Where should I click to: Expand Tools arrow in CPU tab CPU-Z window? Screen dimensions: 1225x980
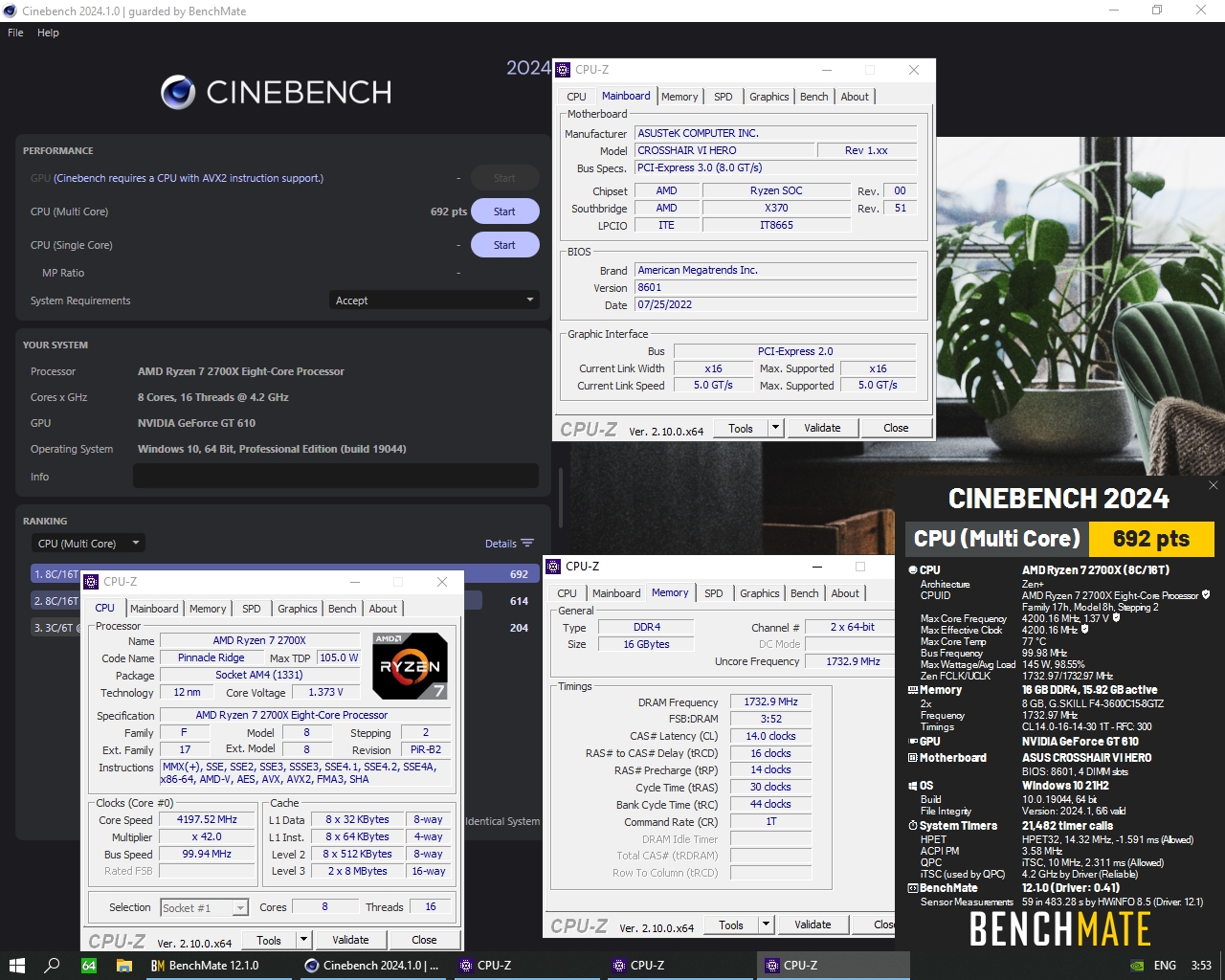(303, 940)
